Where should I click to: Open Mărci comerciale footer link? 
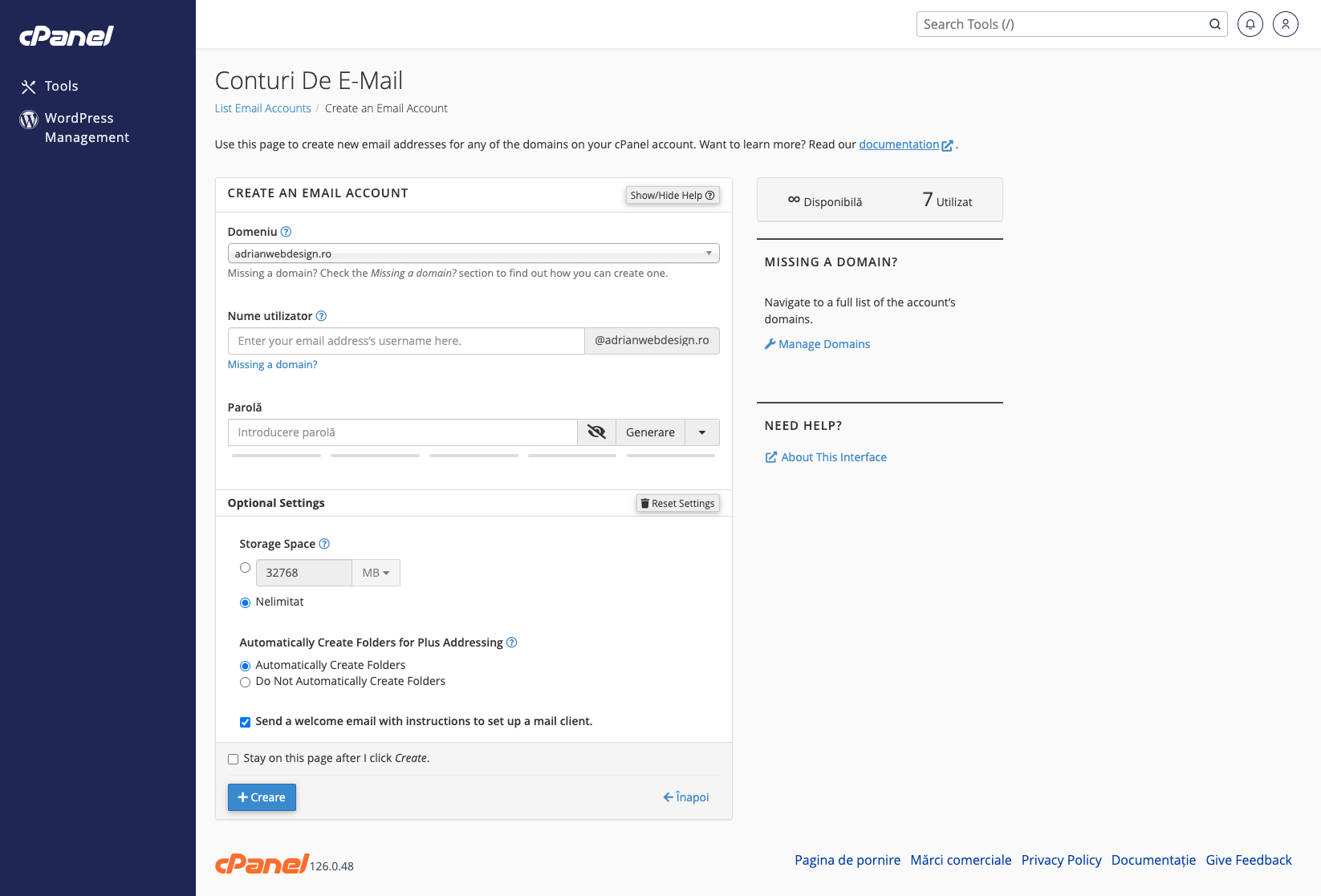(x=961, y=860)
